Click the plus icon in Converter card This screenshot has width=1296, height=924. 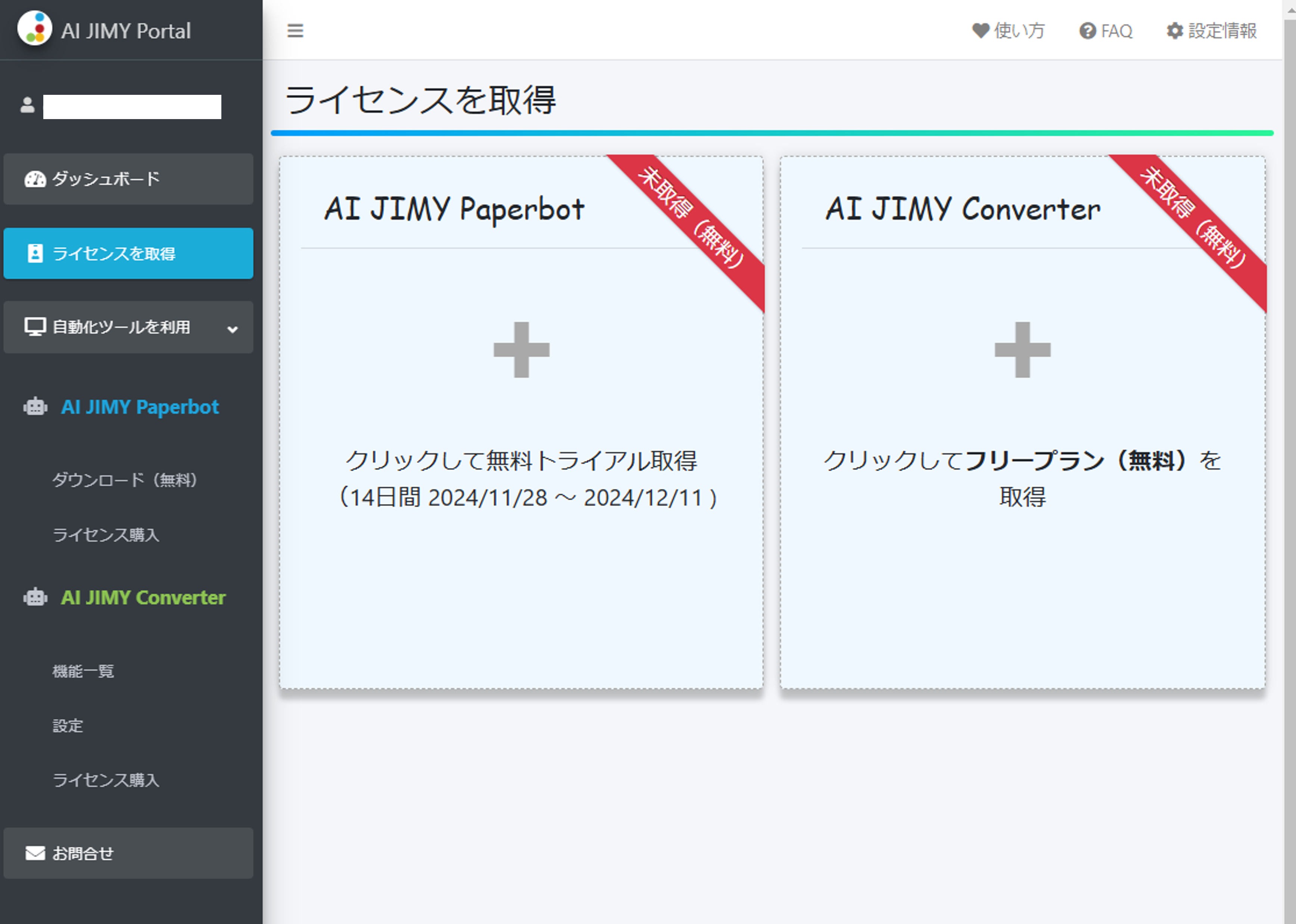point(1022,350)
